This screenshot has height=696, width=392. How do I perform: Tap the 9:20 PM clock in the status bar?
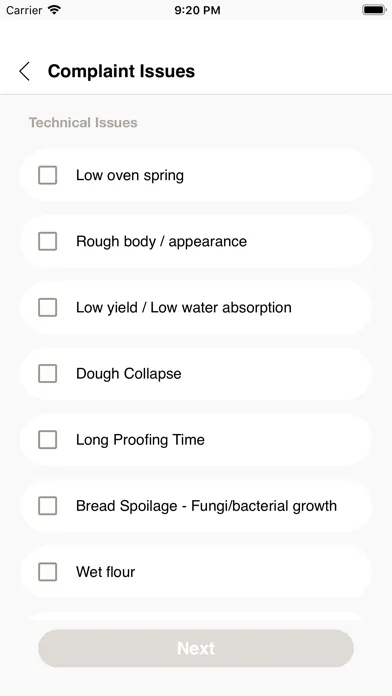(x=197, y=10)
